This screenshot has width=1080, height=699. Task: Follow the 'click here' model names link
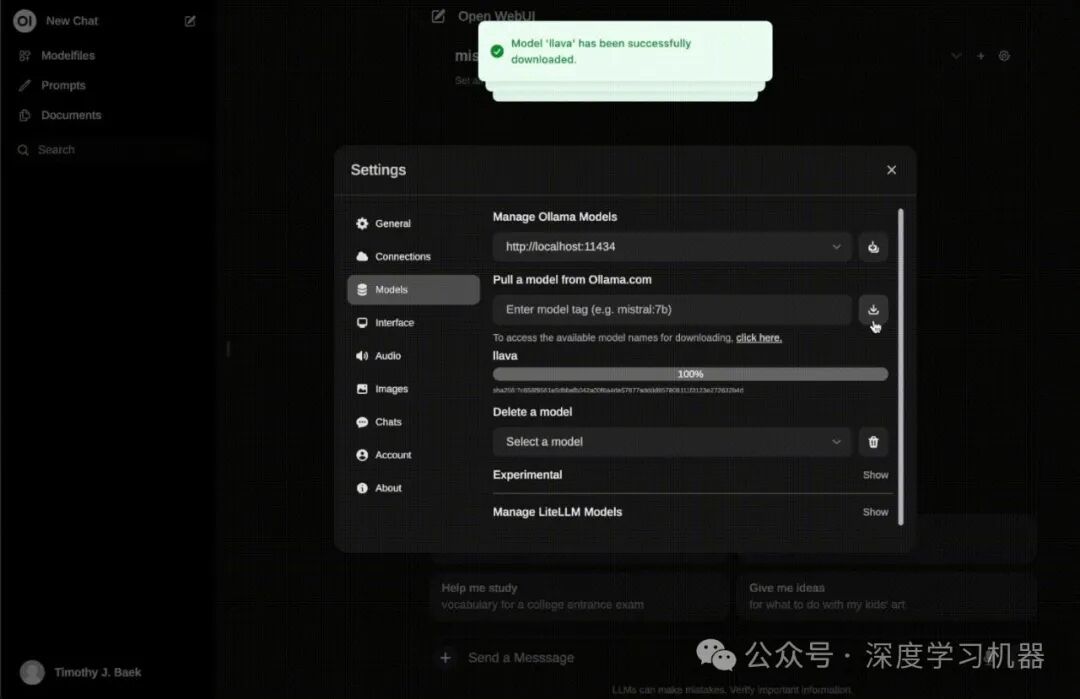coord(758,337)
